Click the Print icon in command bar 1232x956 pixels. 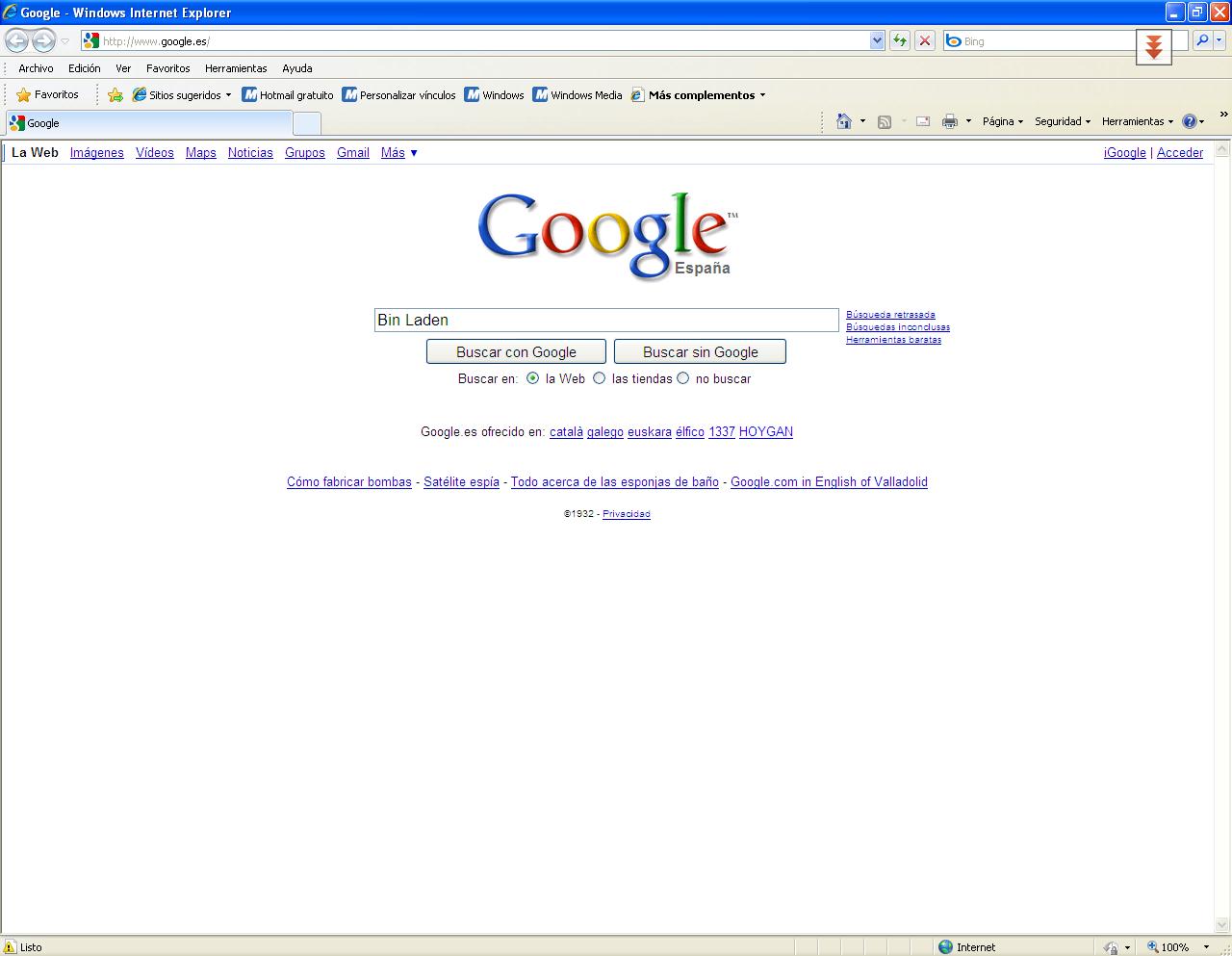coord(950,121)
